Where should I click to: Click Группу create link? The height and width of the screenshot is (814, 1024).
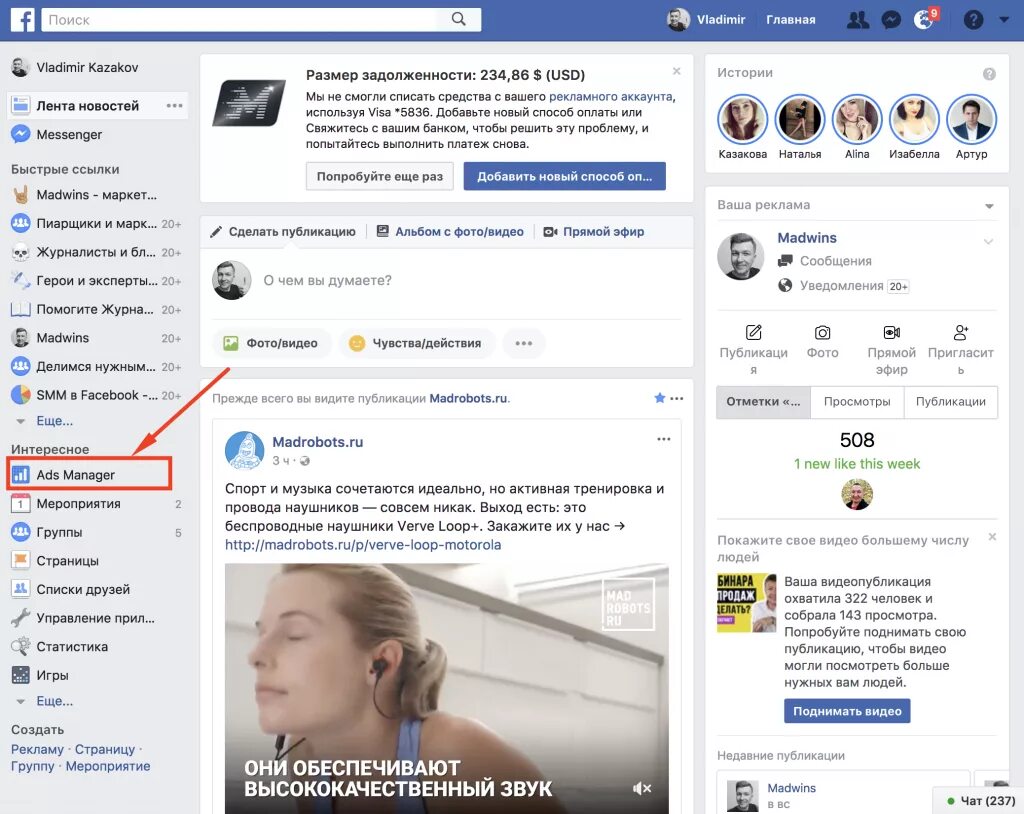pyautogui.click(x=33, y=766)
